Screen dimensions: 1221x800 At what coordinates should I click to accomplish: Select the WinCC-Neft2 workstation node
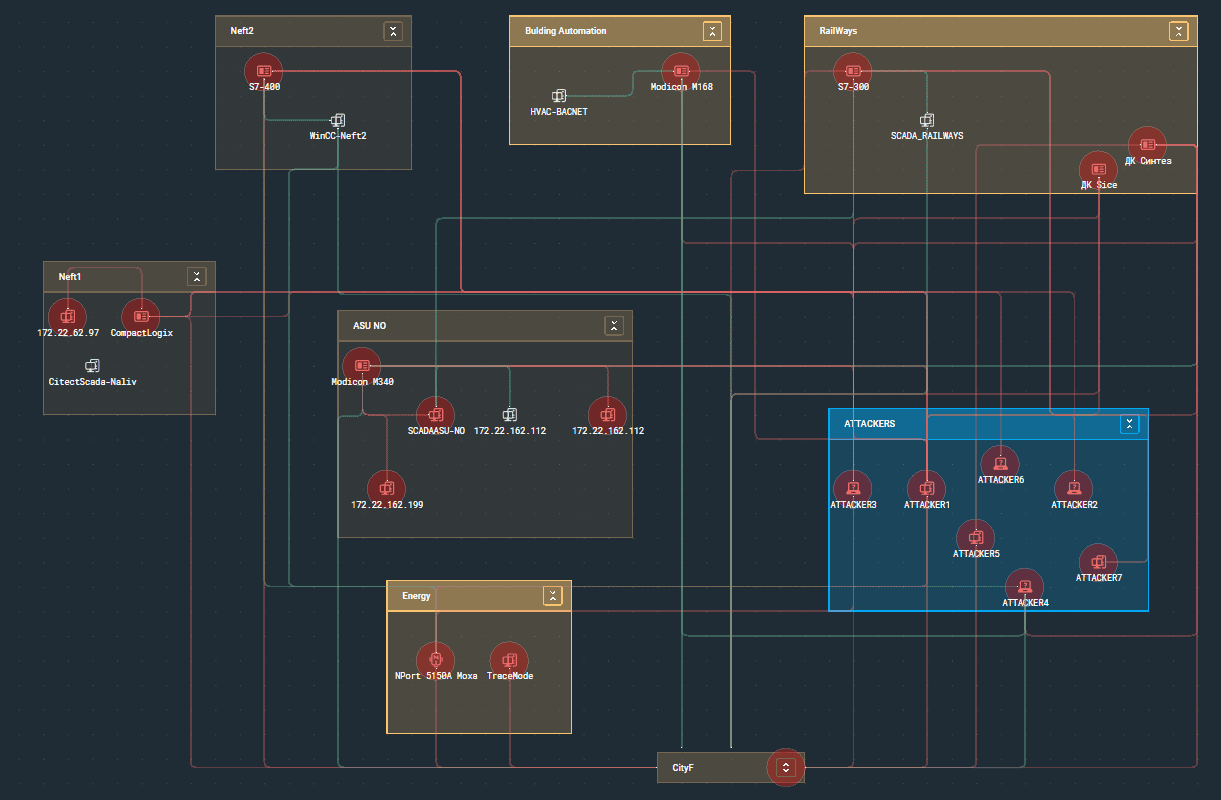(x=338, y=120)
